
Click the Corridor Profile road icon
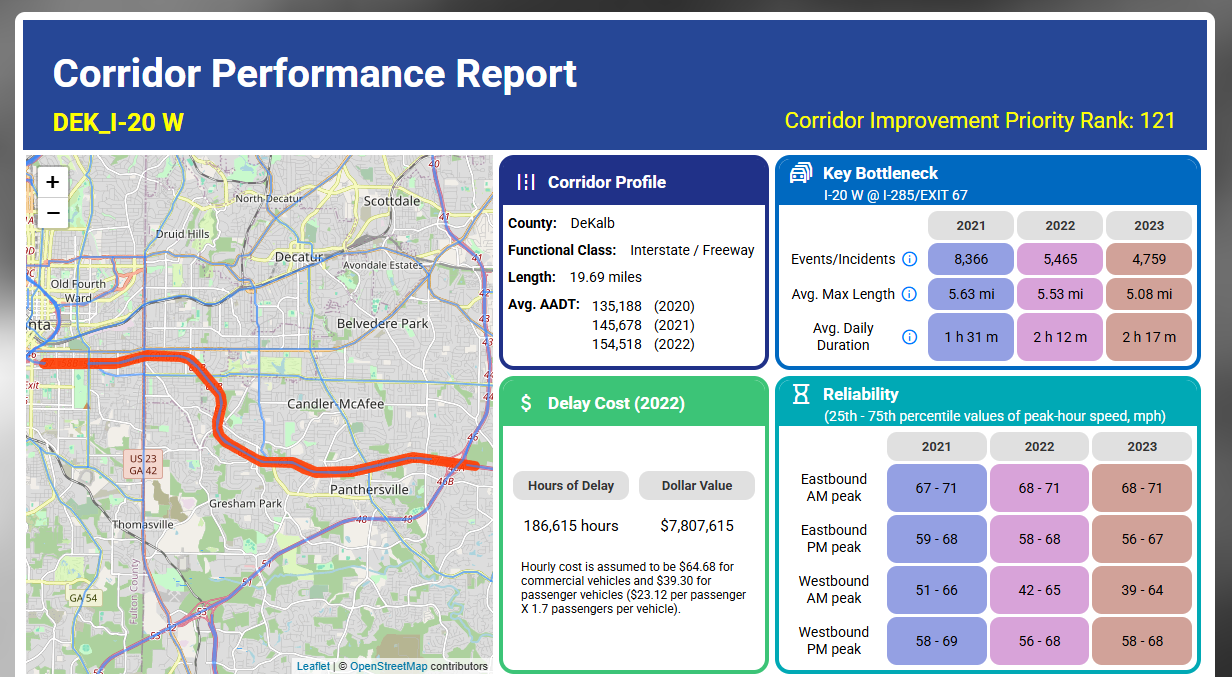click(526, 182)
